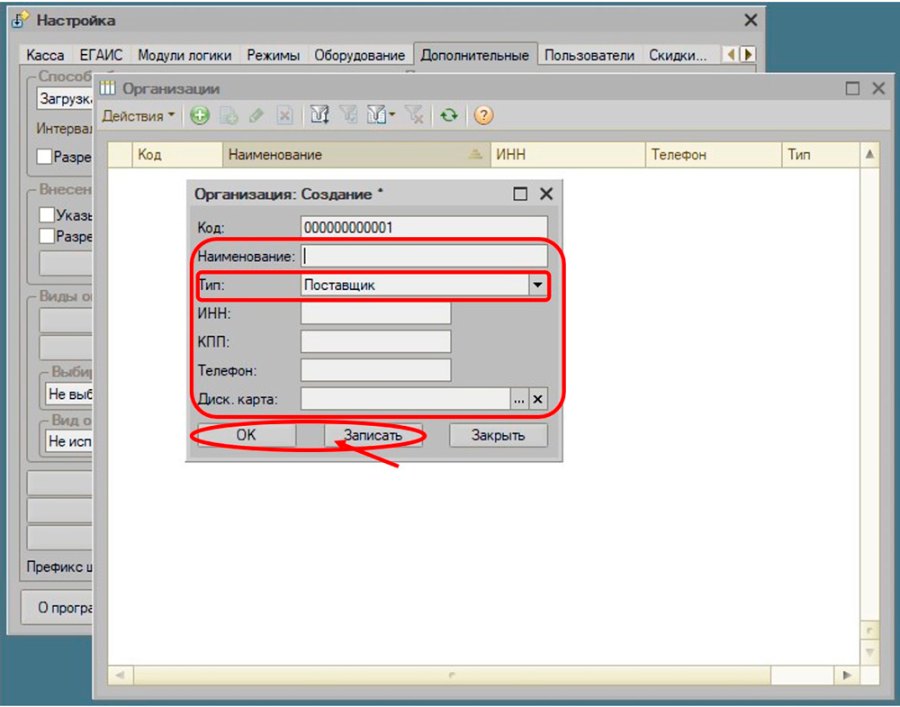Viewport: 900px width, 707px height.
Task: Open the Действия dropdown menu
Action: tap(138, 116)
